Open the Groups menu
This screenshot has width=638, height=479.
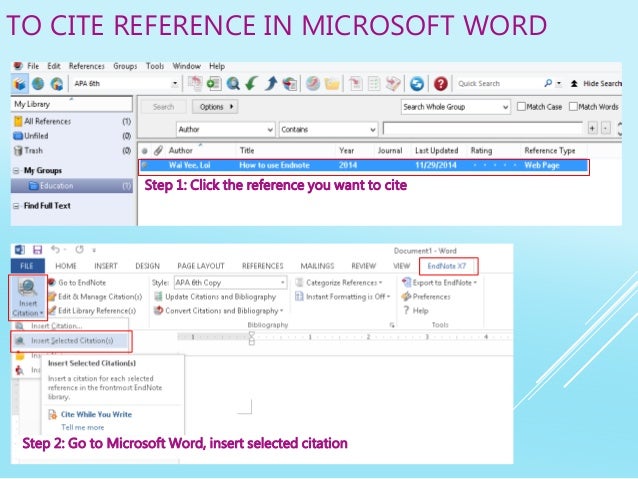click(125, 66)
